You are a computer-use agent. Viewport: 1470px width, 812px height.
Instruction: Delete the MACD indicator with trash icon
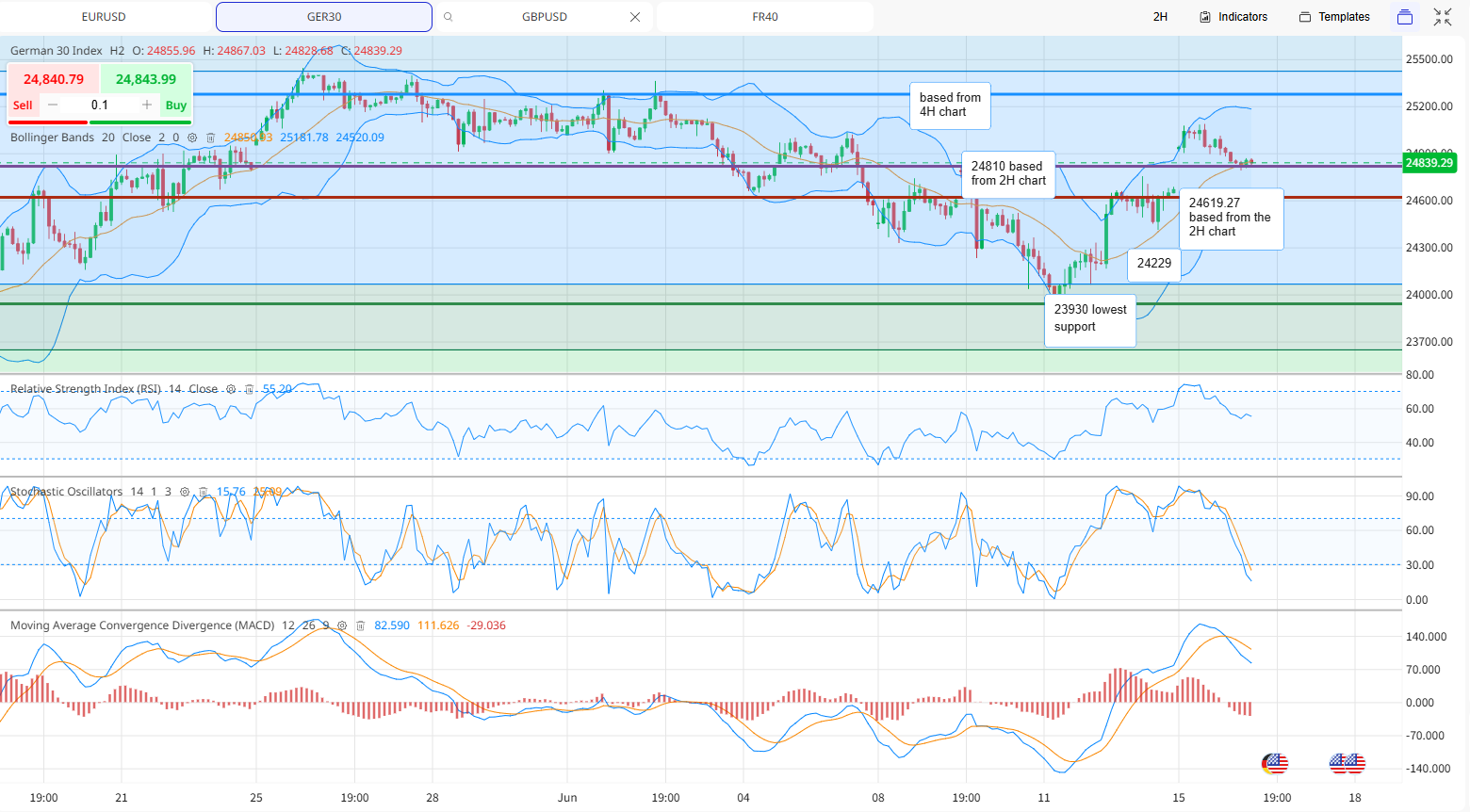(x=360, y=625)
